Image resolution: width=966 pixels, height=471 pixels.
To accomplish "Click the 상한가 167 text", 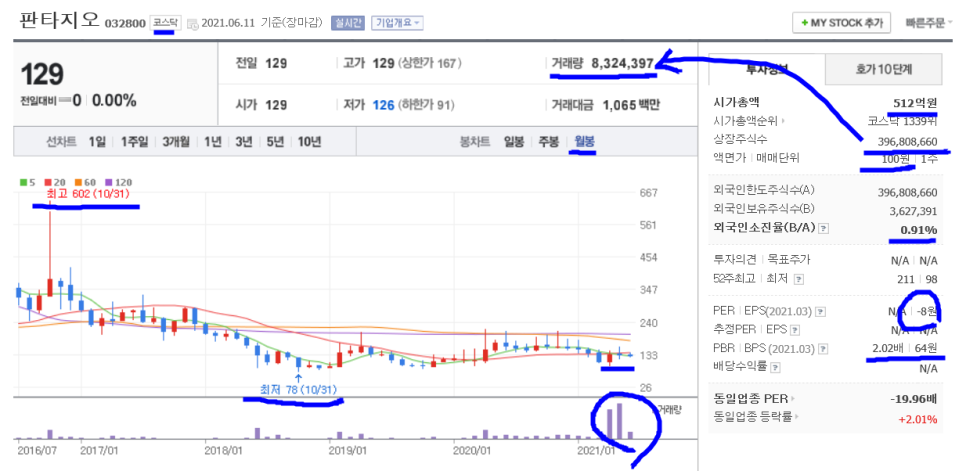I will point(431,63).
